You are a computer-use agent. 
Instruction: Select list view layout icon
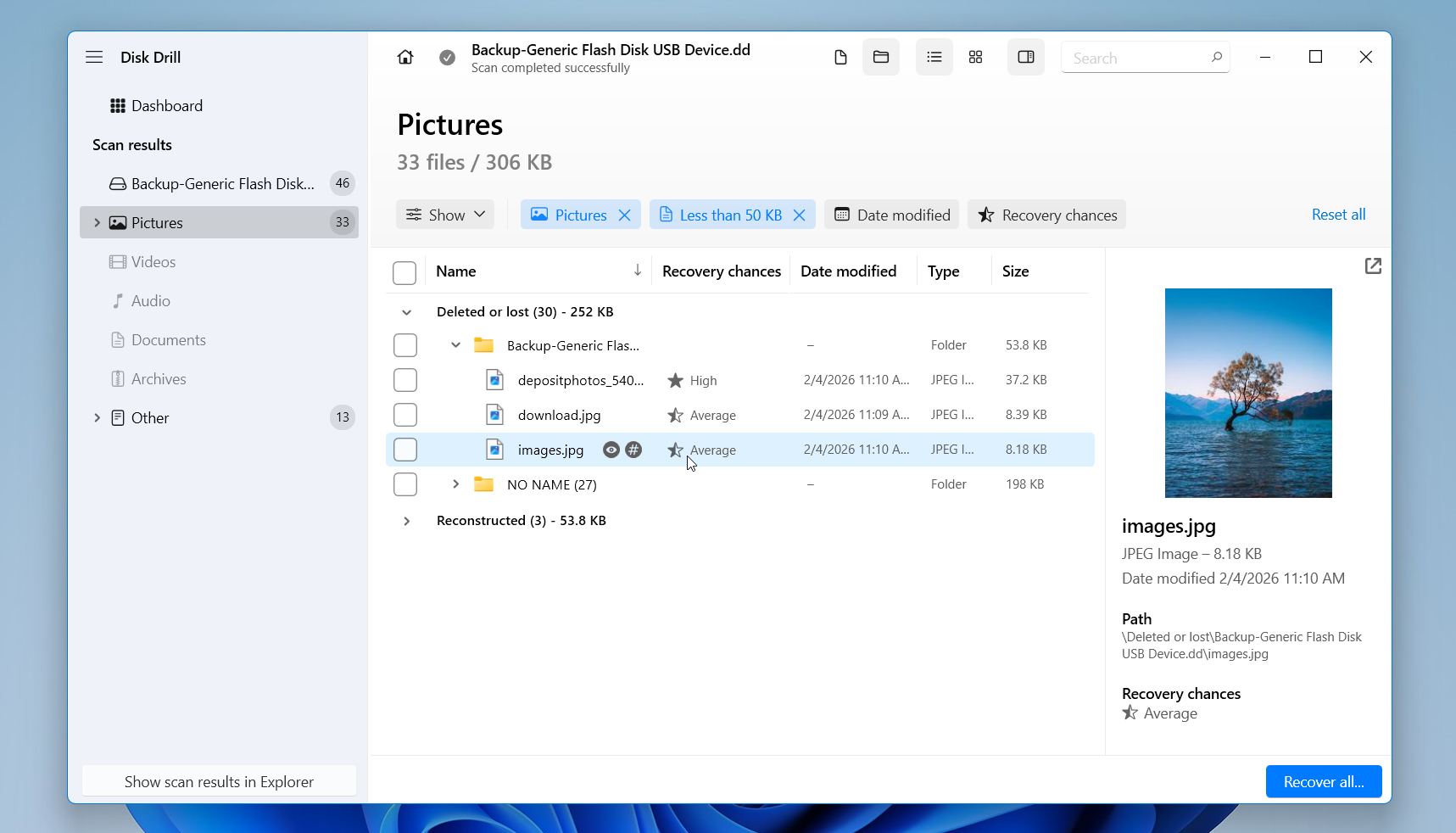coord(934,57)
